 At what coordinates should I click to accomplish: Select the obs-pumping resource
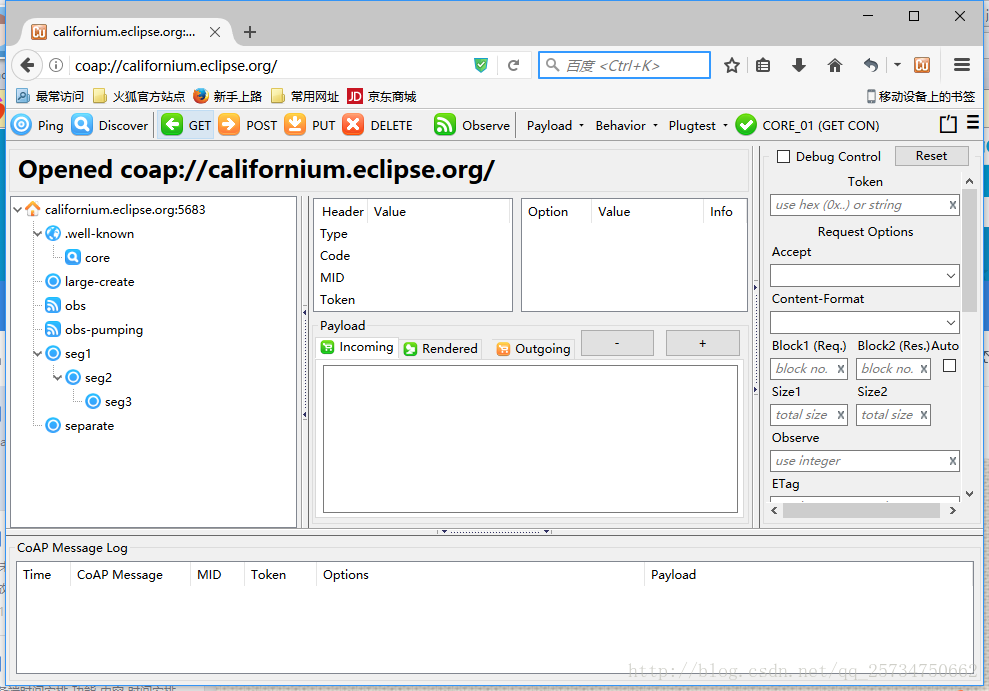click(95, 329)
